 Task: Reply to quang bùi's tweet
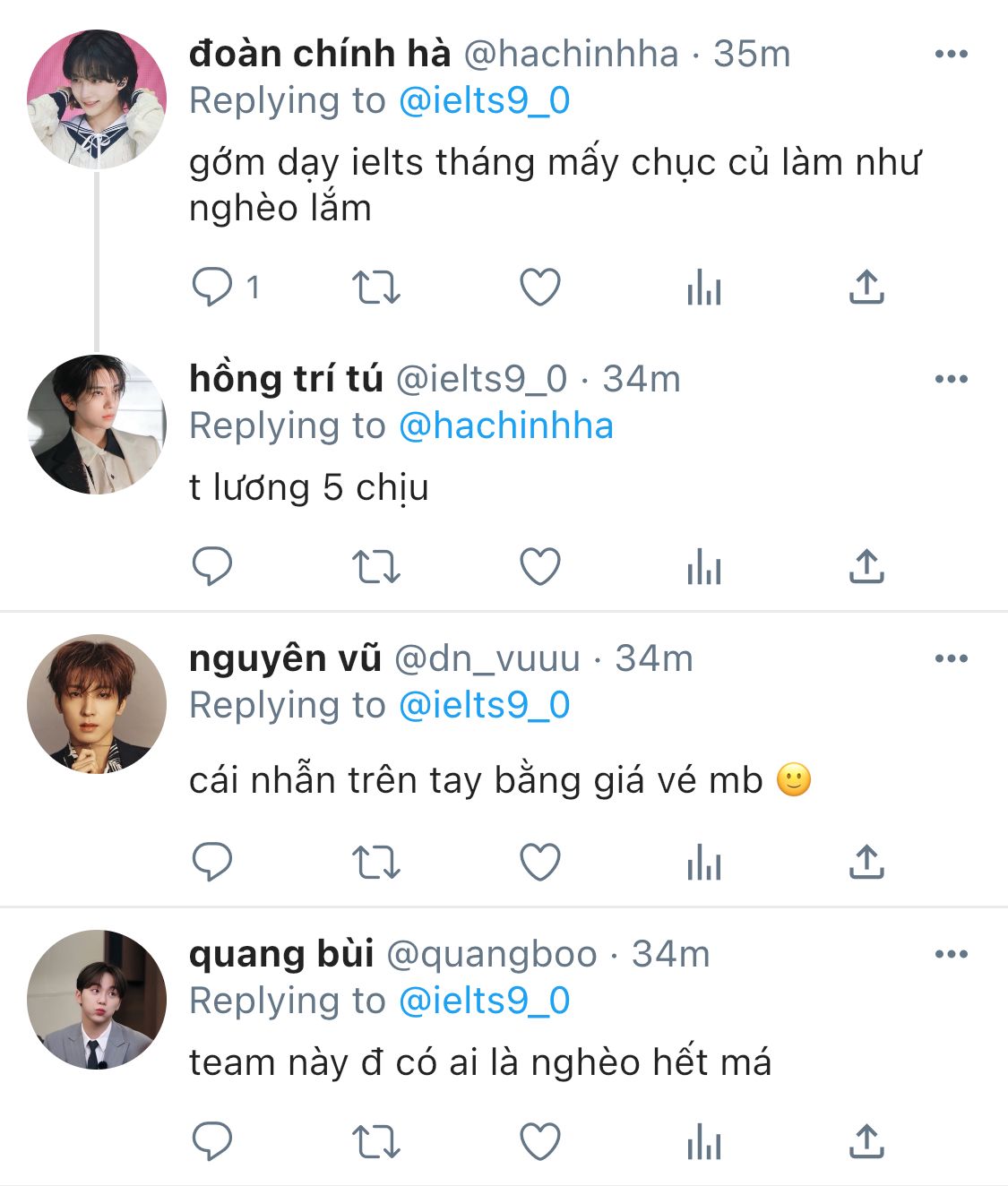(213, 1142)
